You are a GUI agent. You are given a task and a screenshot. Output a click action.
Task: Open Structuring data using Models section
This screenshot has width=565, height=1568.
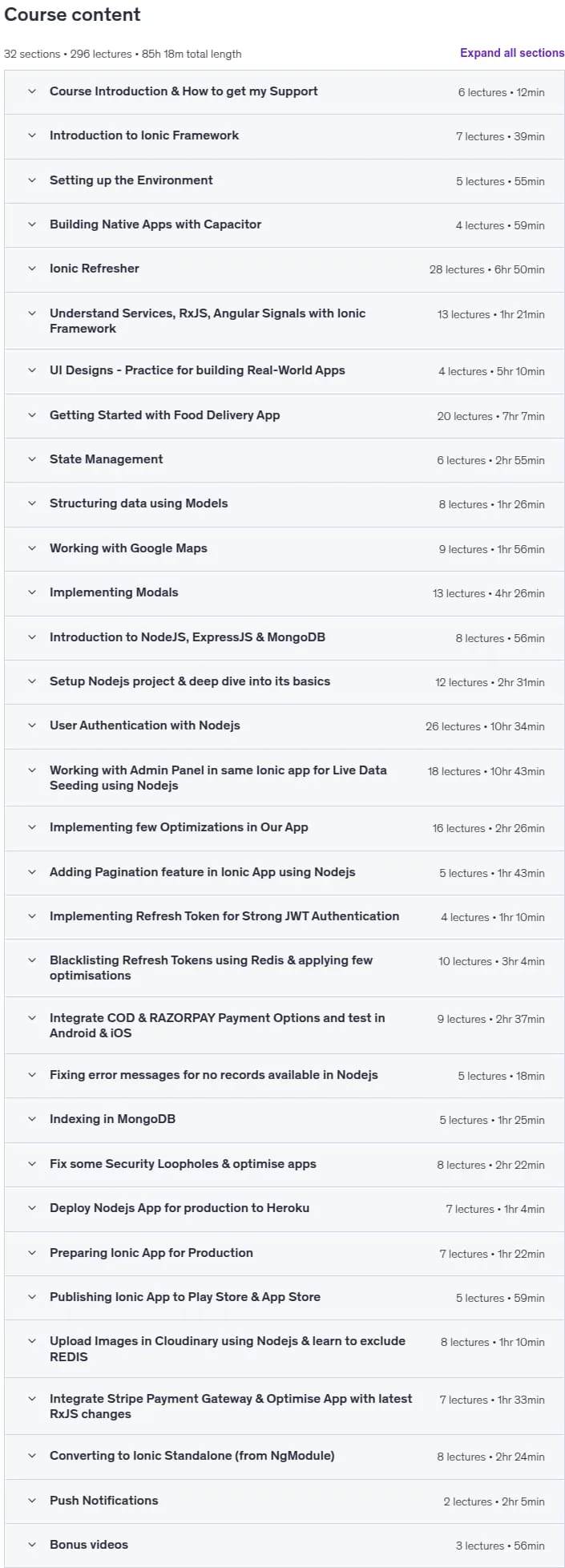(284, 504)
